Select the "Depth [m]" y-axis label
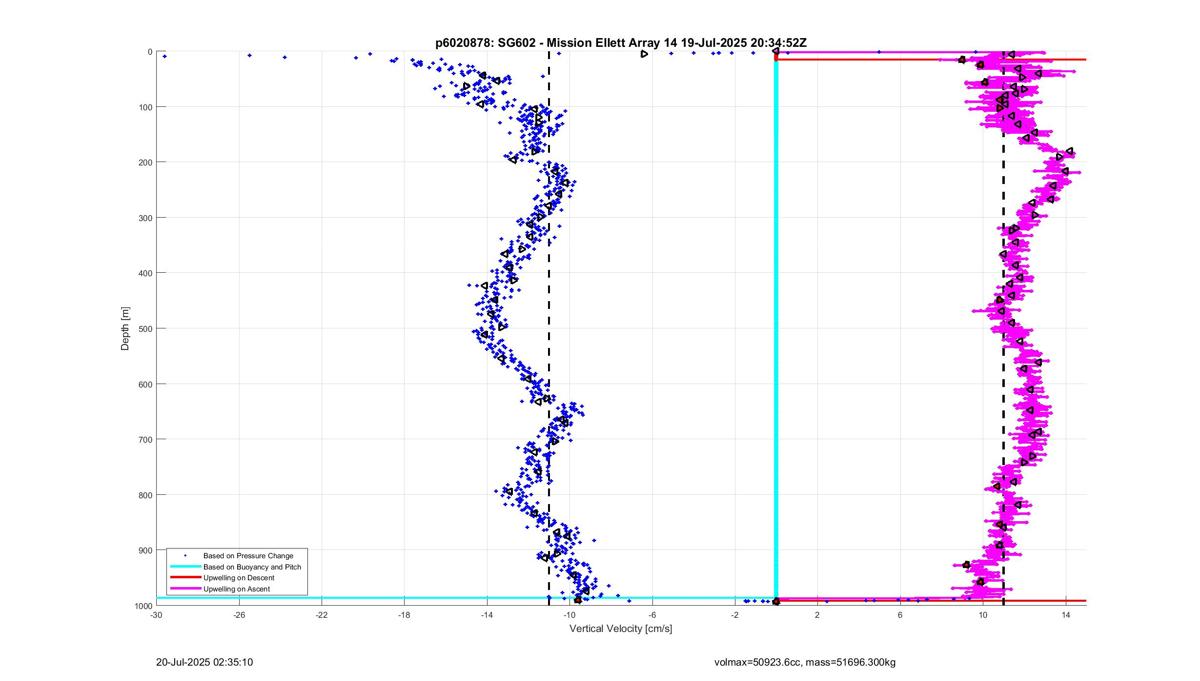1200x681 pixels. [x=126, y=328]
